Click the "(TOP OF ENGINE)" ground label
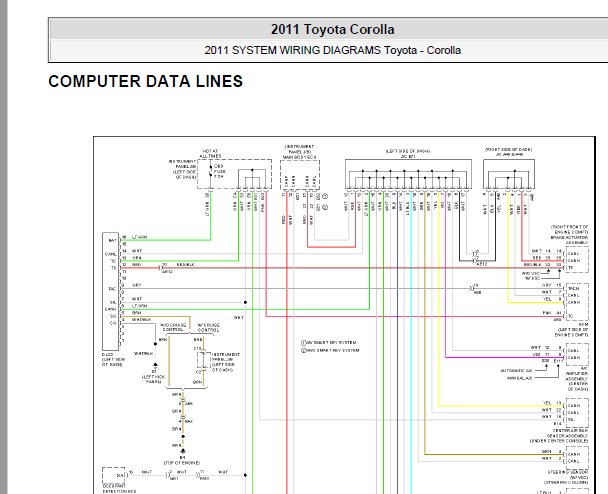The height and width of the screenshot is (494, 608). (x=182, y=463)
